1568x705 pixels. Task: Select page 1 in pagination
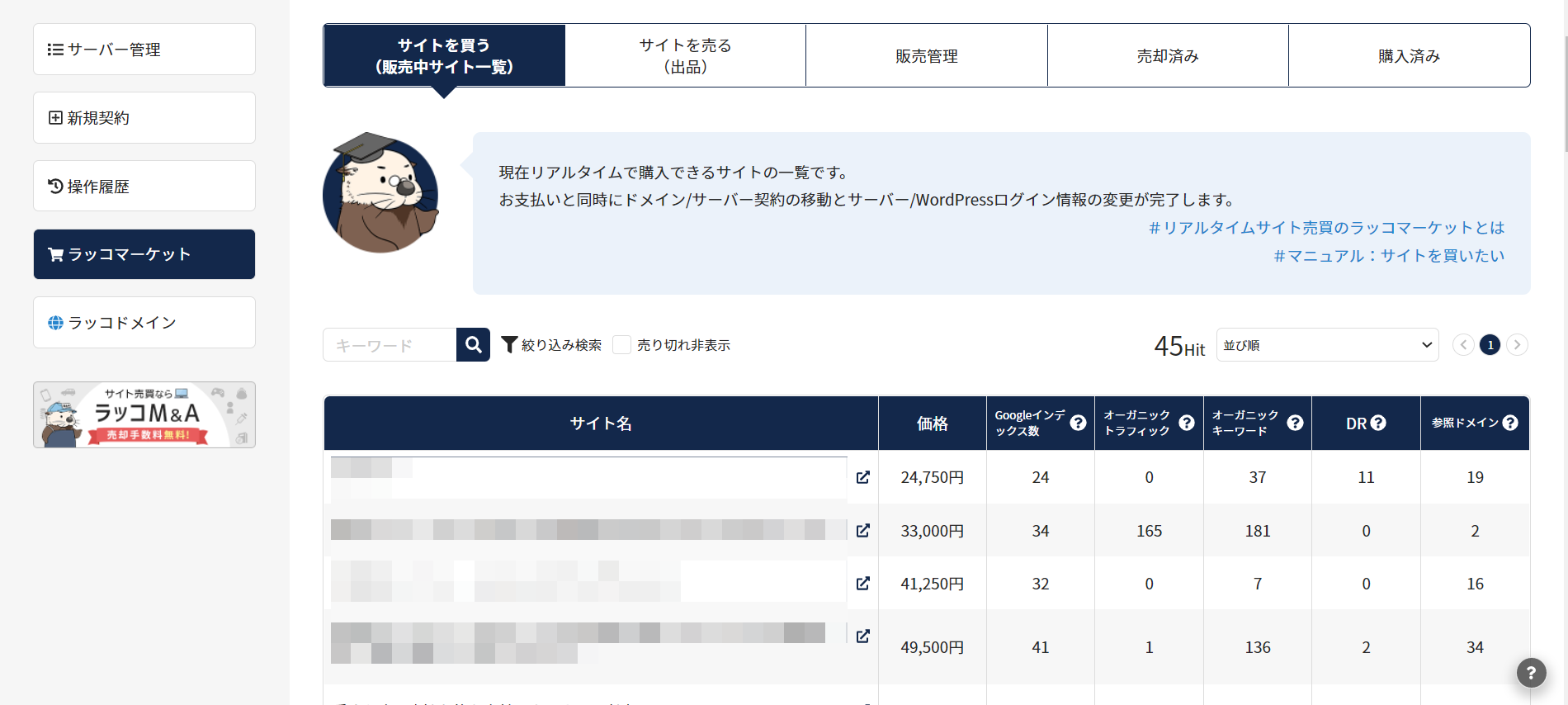[x=1490, y=345]
